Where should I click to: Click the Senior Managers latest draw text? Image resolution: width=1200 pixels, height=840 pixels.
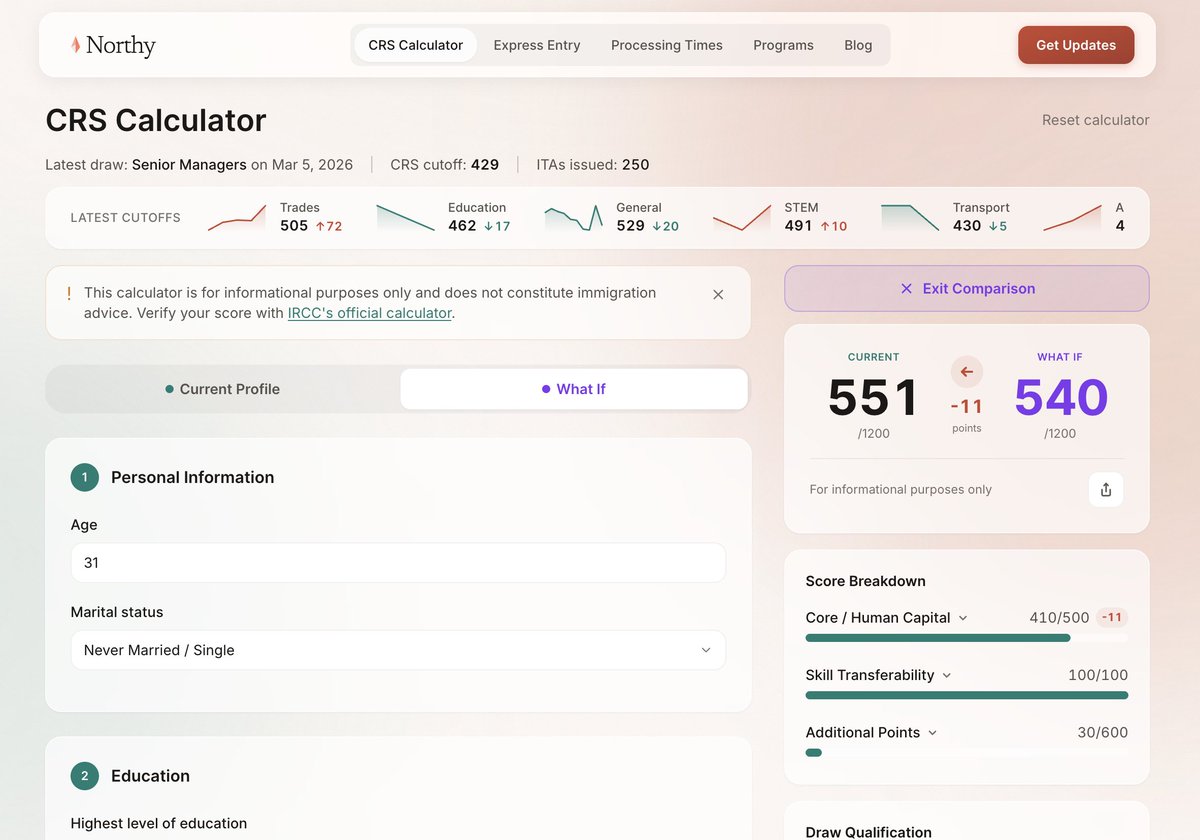[189, 165]
